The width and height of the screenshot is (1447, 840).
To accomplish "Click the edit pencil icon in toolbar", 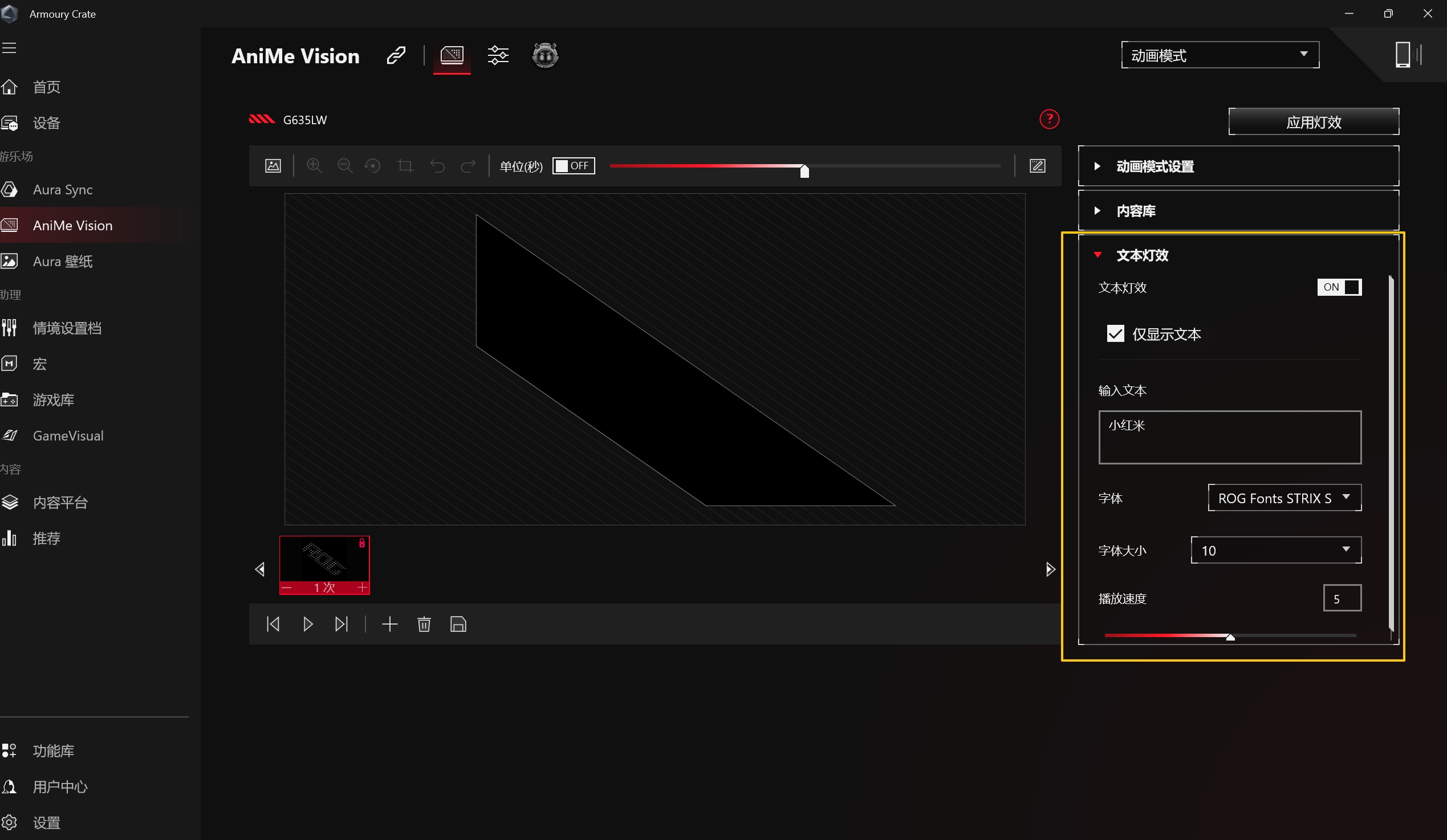I will [x=1037, y=166].
